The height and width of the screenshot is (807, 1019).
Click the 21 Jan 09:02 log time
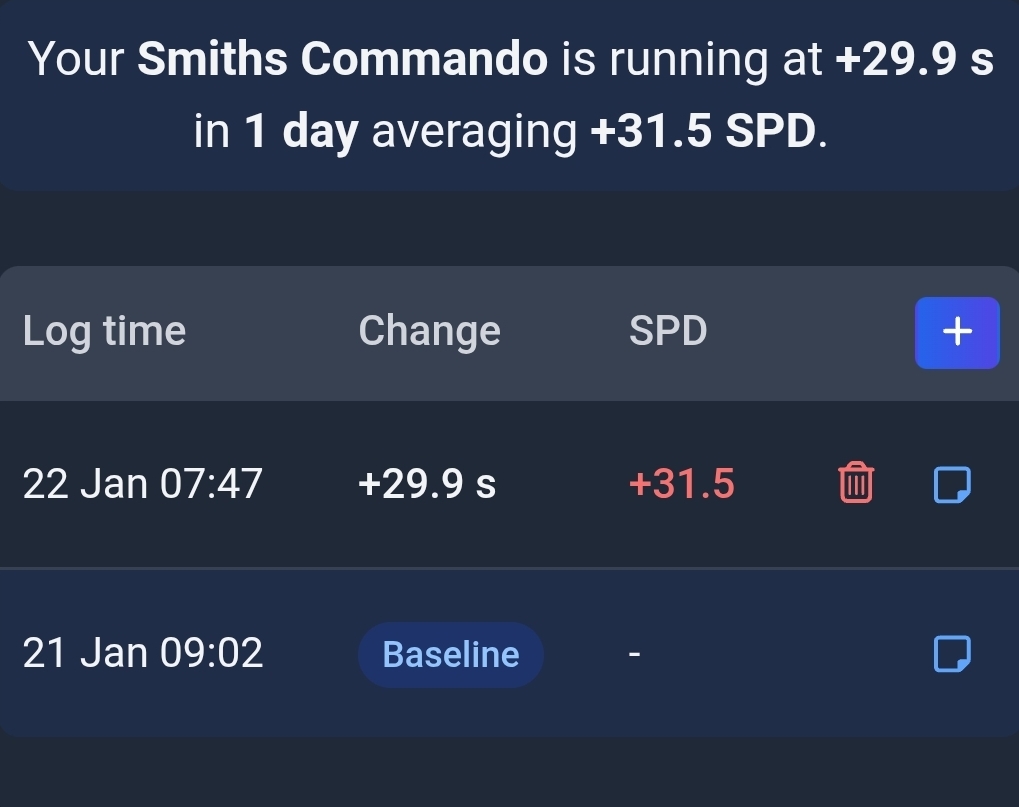(142, 654)
